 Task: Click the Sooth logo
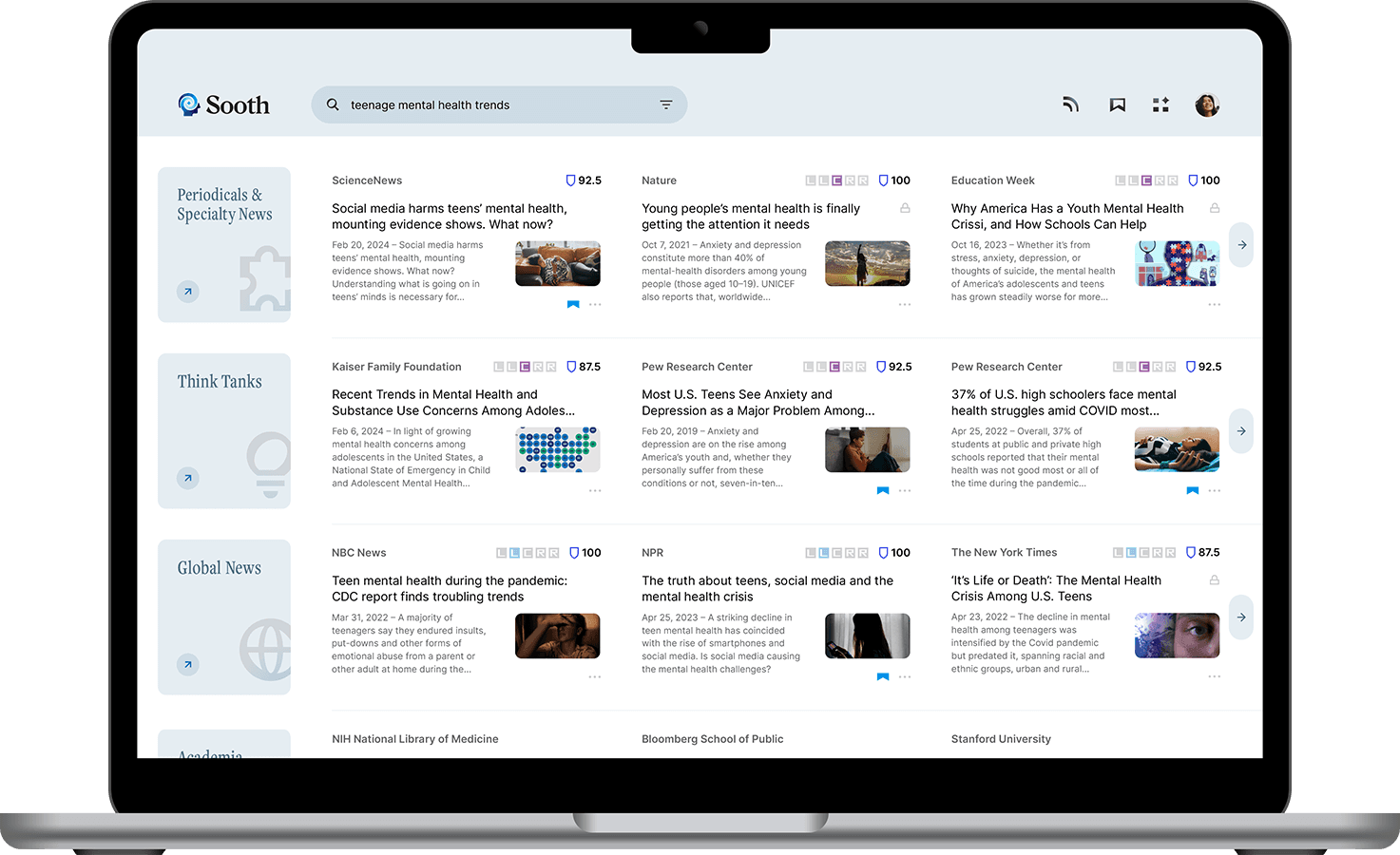pos(223,104)
